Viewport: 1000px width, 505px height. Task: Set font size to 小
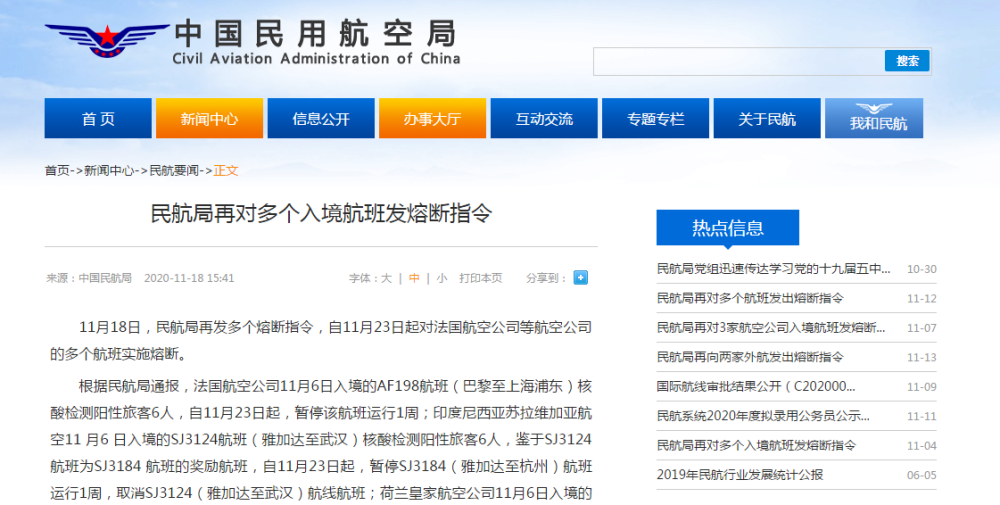point(442,278)
